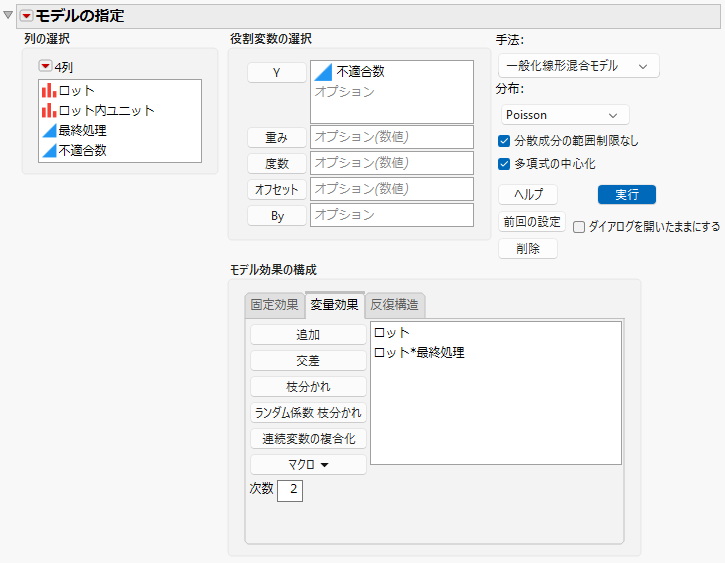Click the 追加 effect button

click(308, 335)
